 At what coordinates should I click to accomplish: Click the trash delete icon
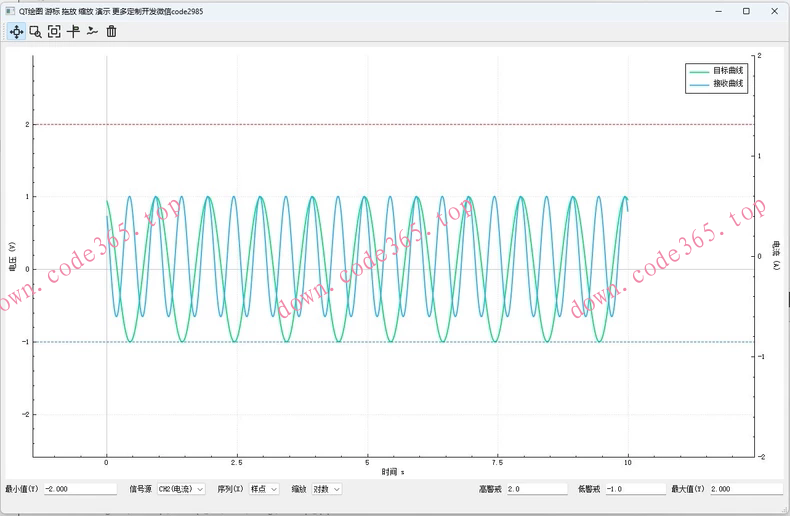click(111, 31)
